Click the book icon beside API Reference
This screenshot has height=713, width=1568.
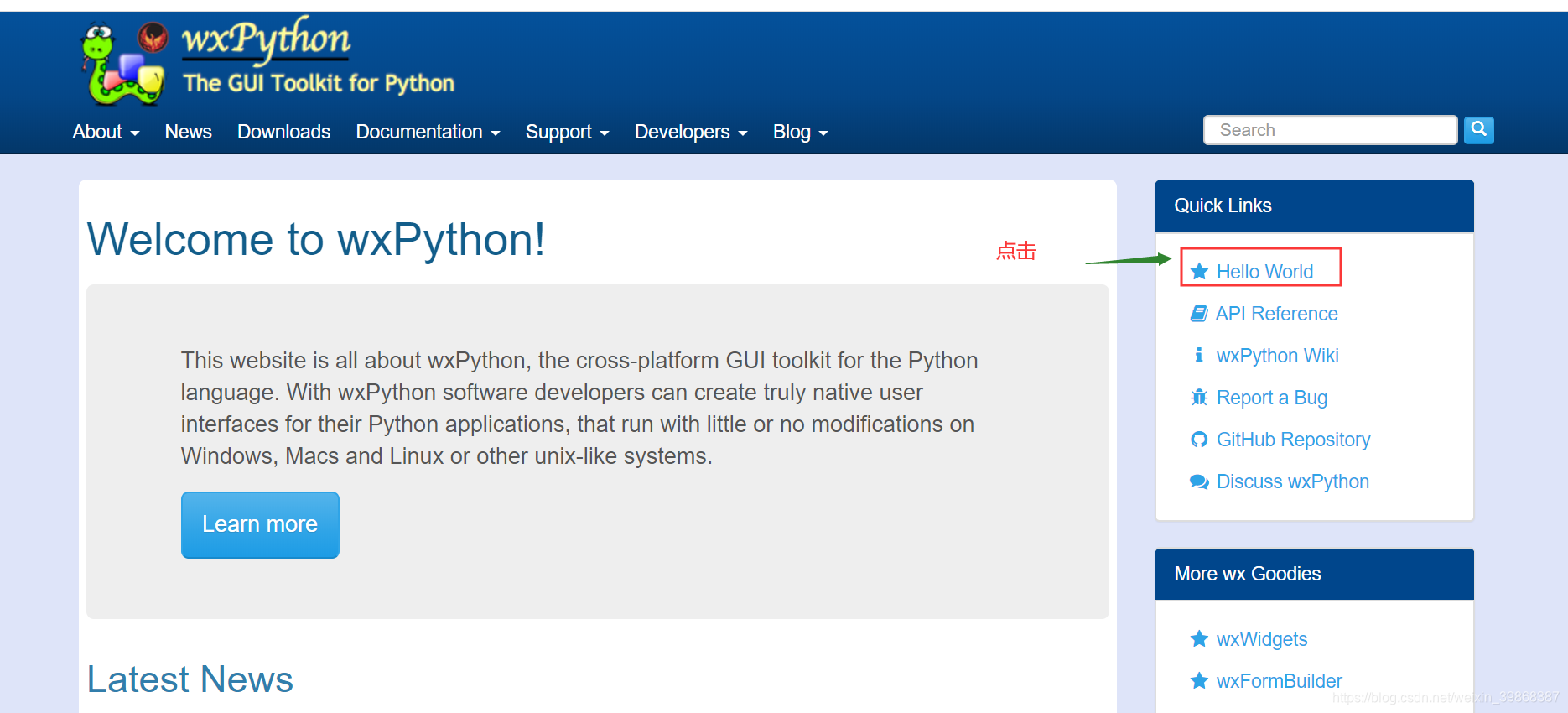(x=1199, y=314)
